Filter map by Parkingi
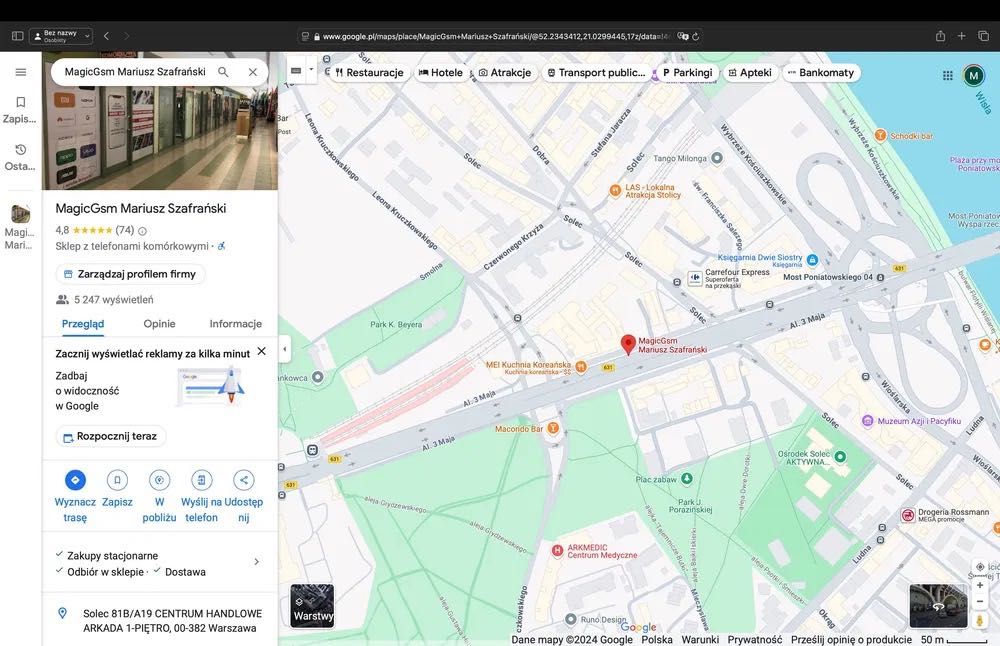1000x646 pixels. [x=688, y=73]
